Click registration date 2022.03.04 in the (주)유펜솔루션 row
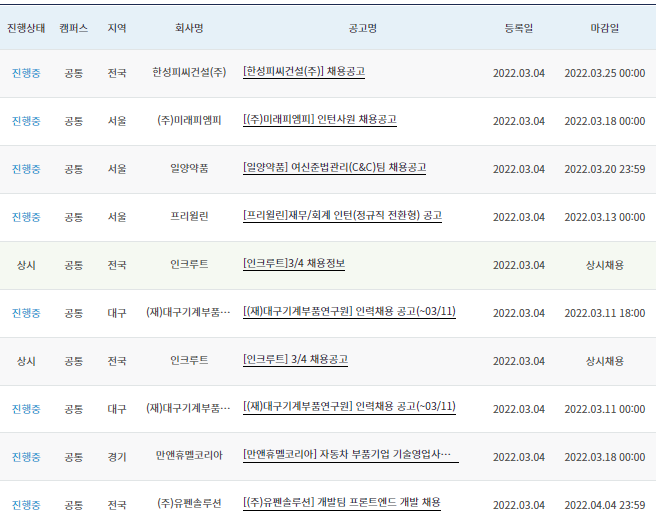The height and width of the screenshot is (526, 656). [x=519, y=505]
